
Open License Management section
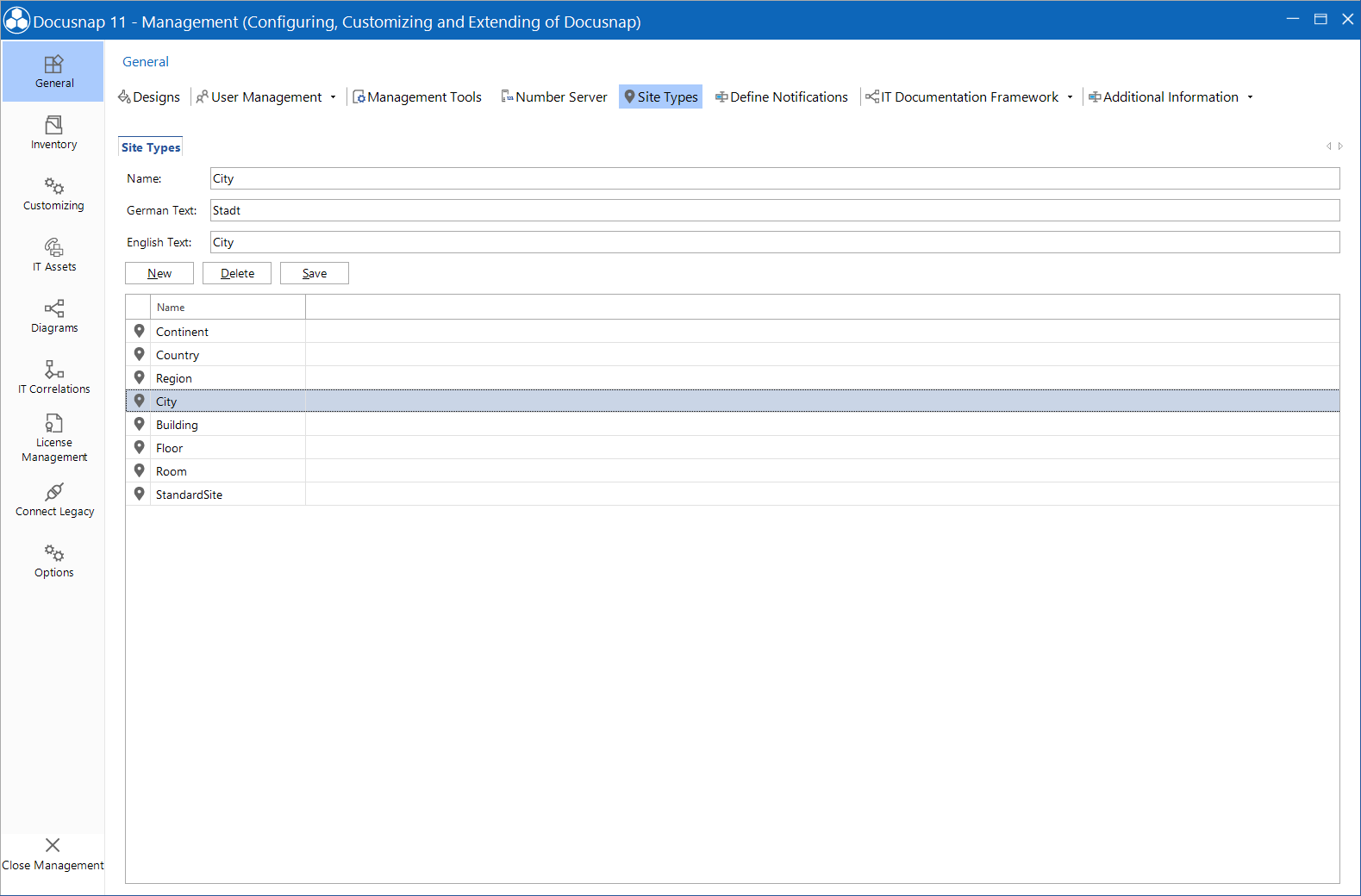coord(53,439)
